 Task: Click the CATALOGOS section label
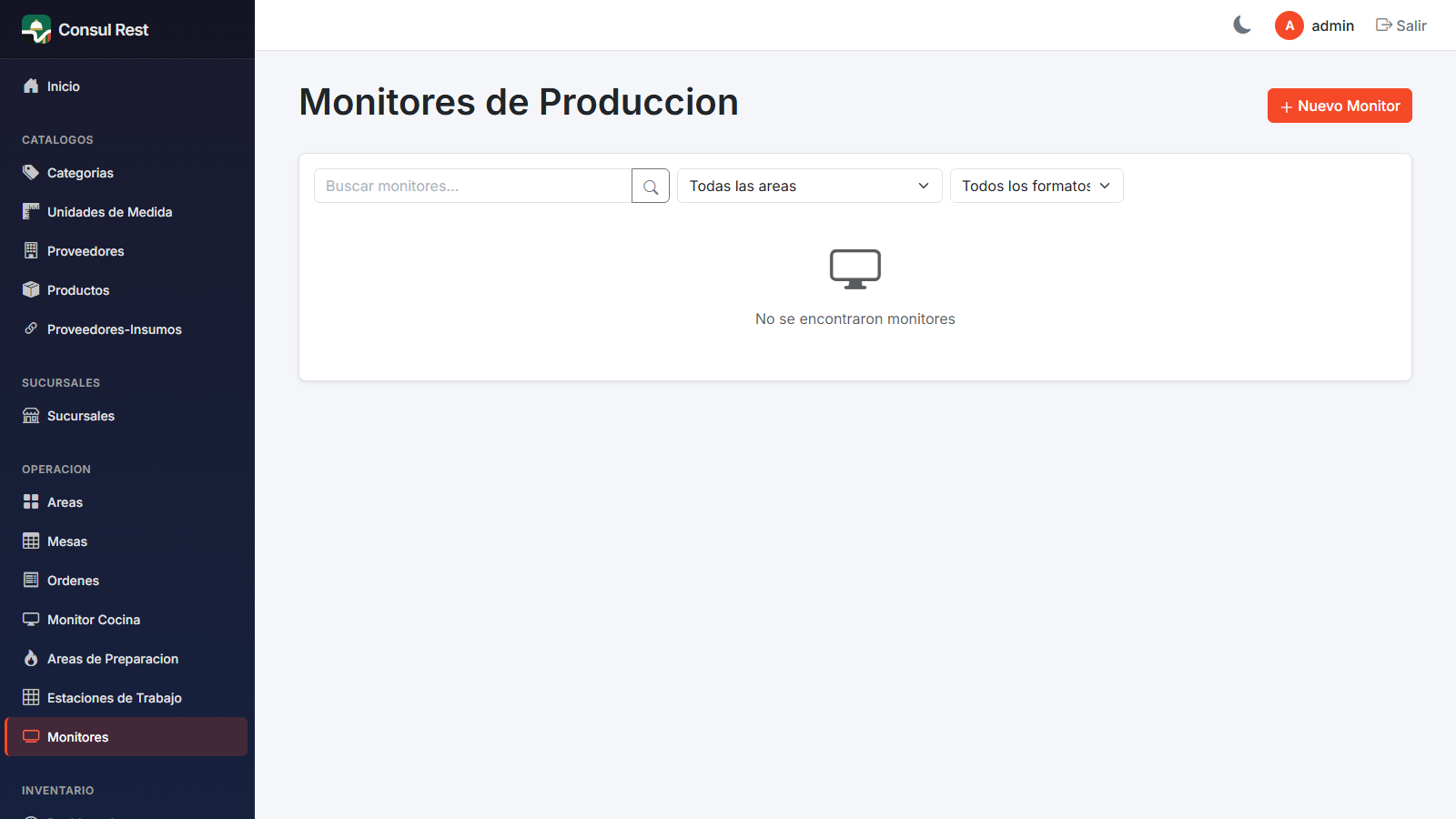(x=57, y=140)
